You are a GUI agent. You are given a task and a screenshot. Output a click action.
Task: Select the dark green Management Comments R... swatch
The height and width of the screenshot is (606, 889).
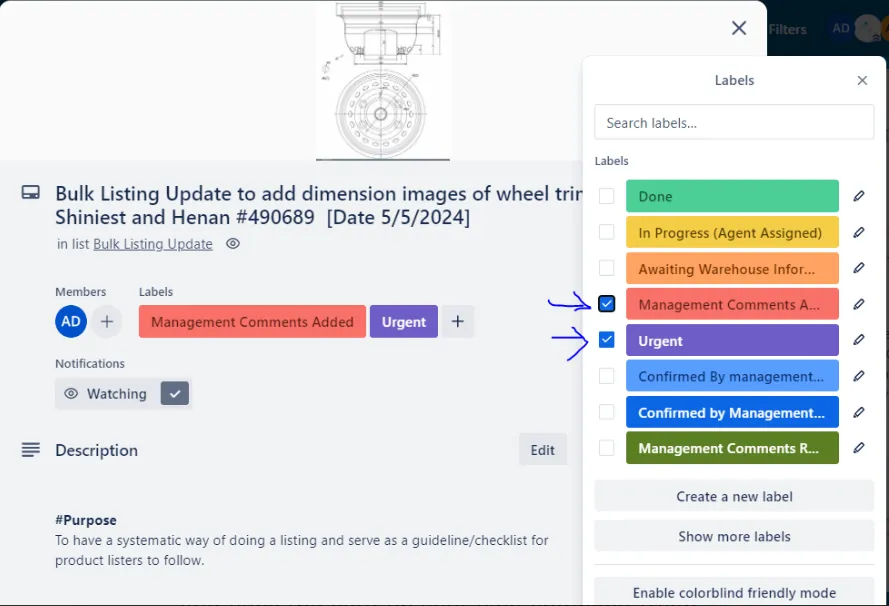pos(732,448)
